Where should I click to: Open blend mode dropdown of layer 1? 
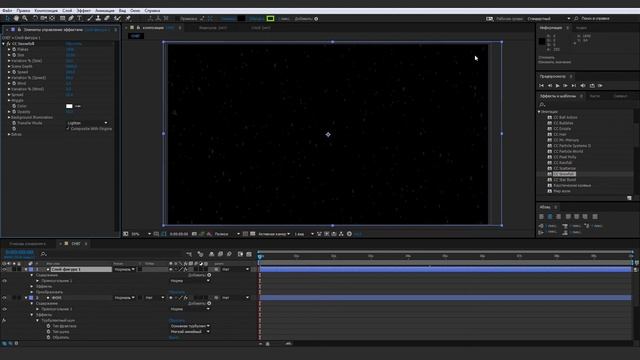pos(124,269)
